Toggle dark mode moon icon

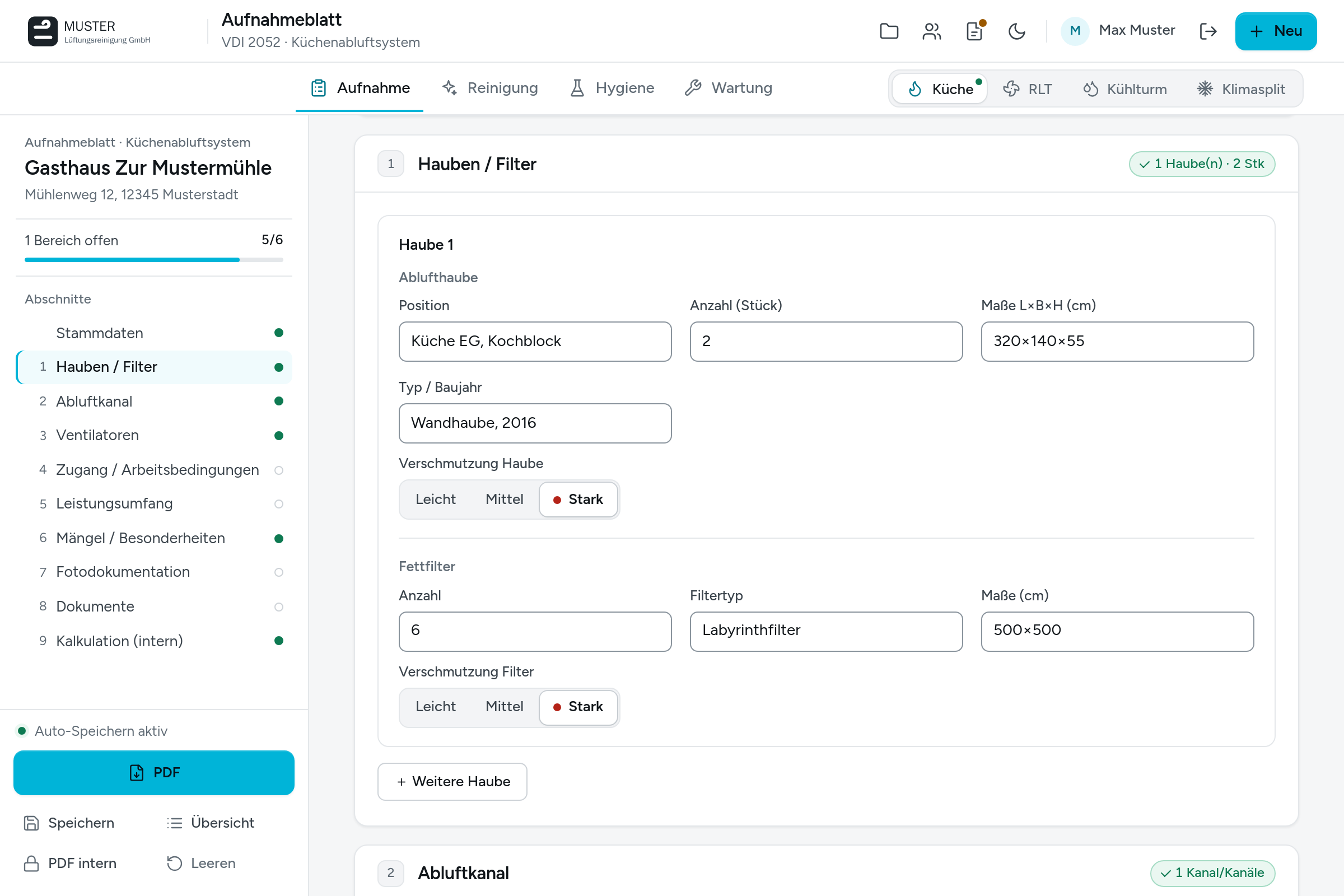tap(1016, 31)
